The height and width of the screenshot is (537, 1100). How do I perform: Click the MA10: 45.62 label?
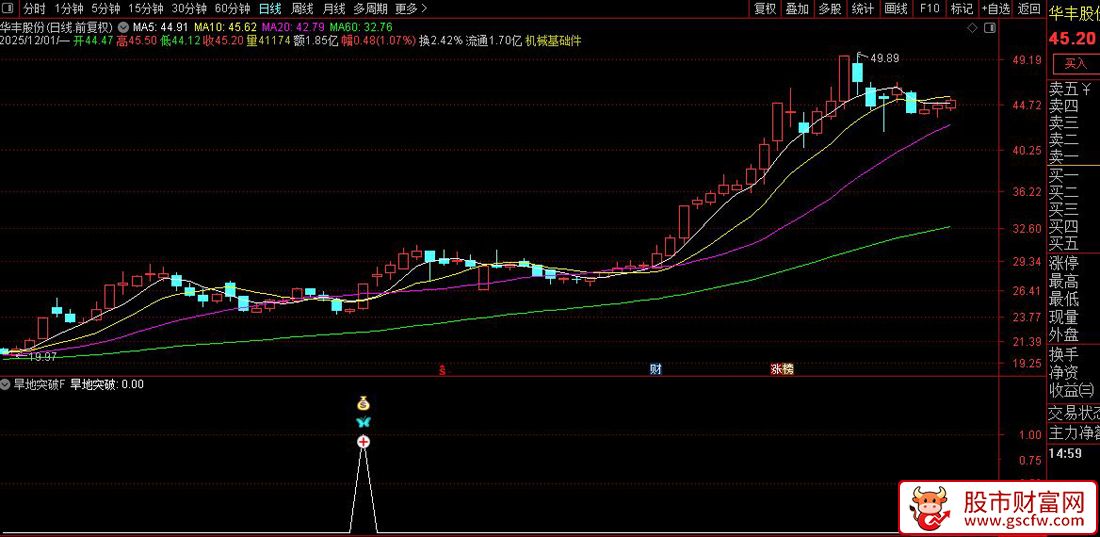[226, 28]
